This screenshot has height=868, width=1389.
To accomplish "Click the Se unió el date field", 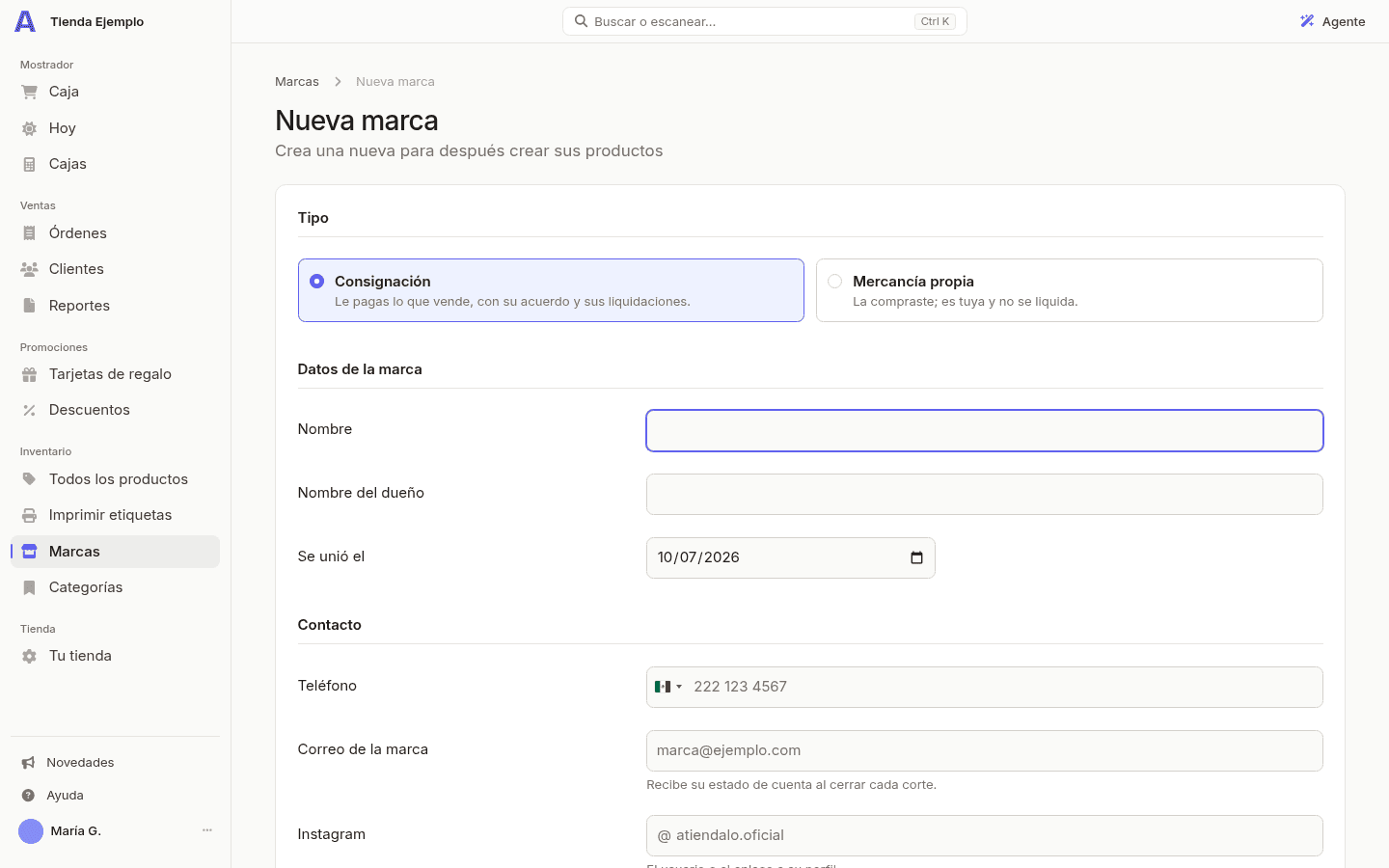I will [791, 557].
